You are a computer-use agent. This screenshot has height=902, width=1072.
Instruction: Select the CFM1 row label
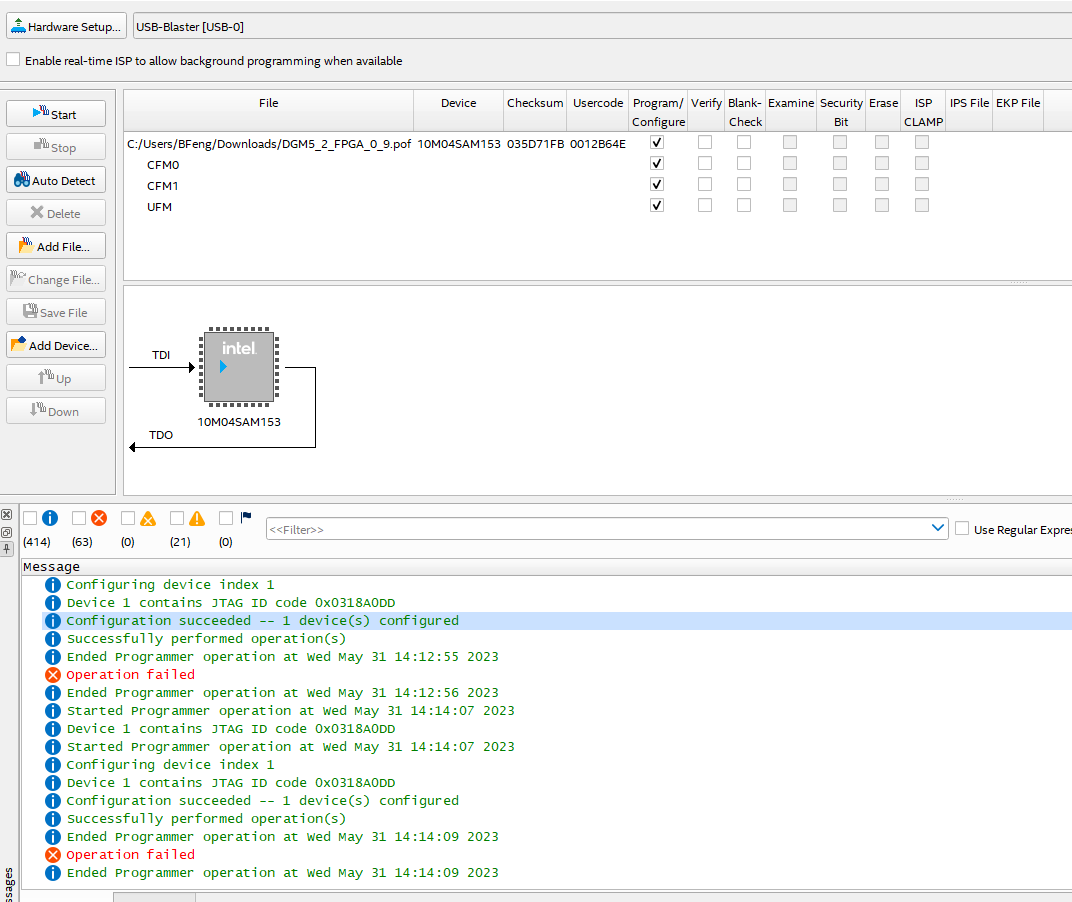(x=163, y=186)
